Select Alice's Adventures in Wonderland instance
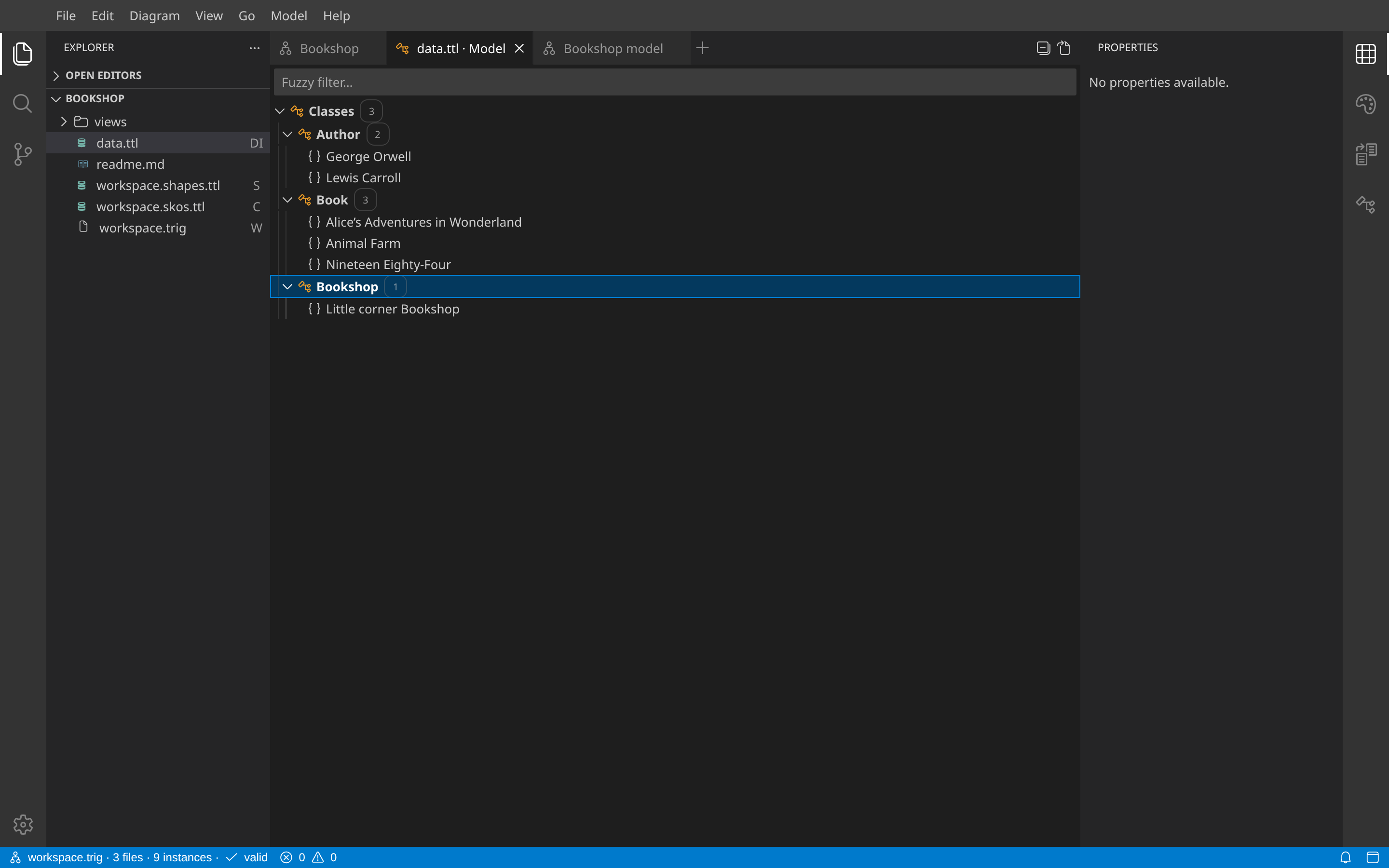 point(674,222)
